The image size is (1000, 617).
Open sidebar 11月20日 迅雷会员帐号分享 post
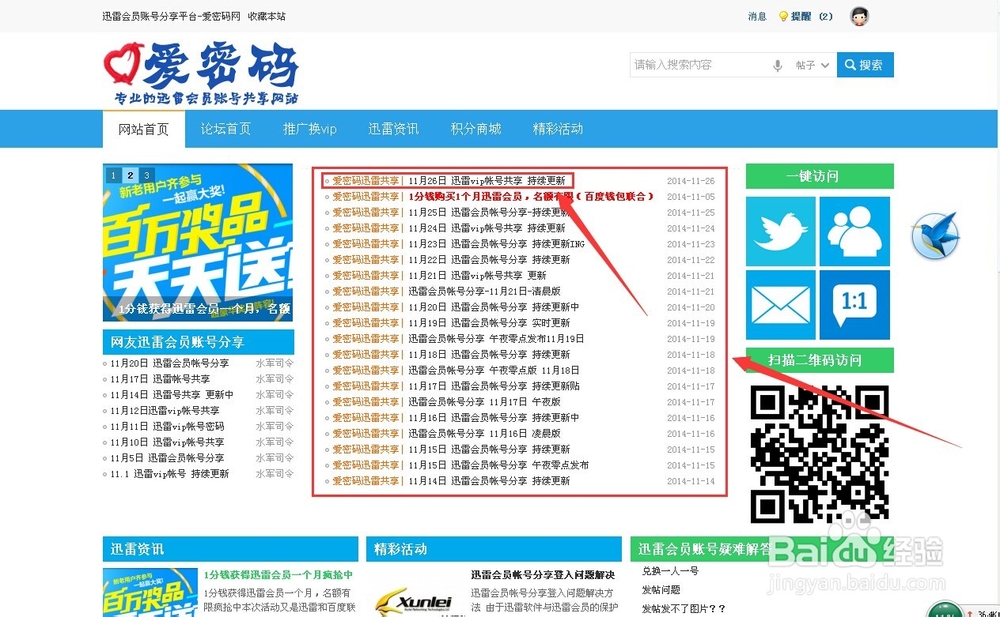click(169, 363)
